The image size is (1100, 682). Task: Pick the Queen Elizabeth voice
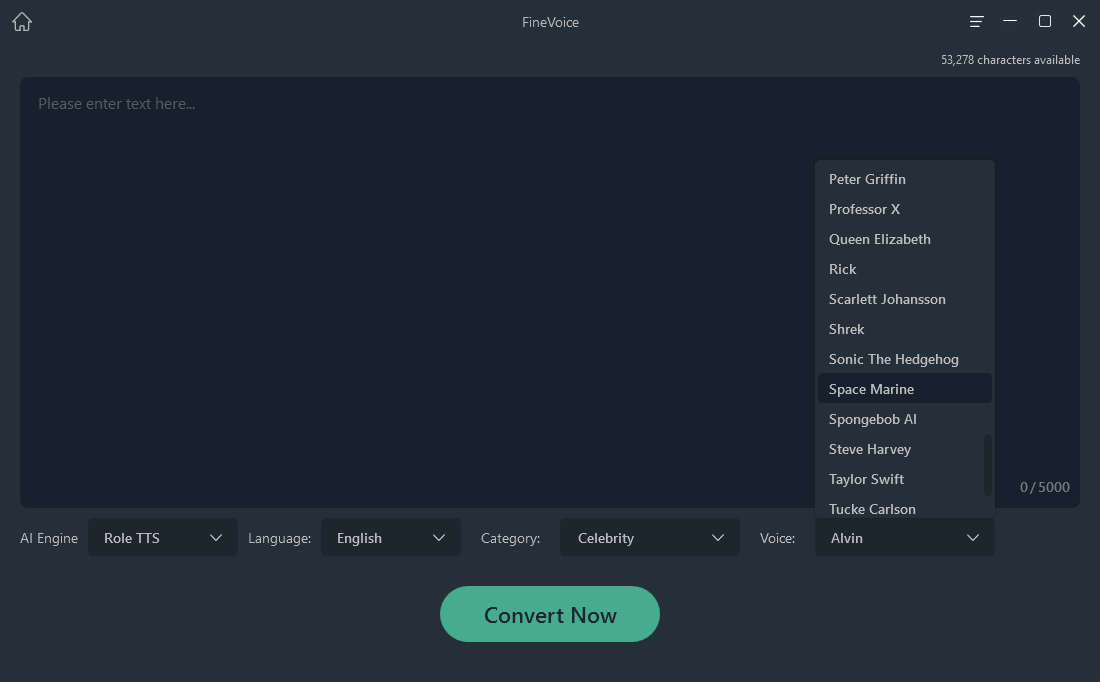pos(904,239)
